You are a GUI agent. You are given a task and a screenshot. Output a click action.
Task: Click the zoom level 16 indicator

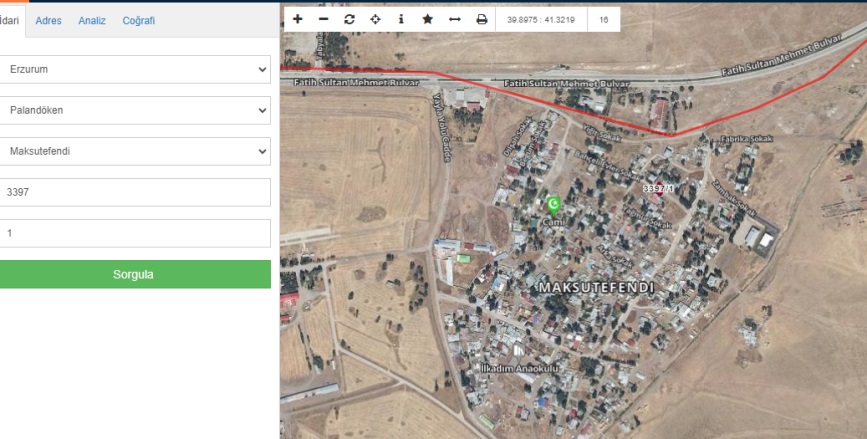tap(603, 19)
